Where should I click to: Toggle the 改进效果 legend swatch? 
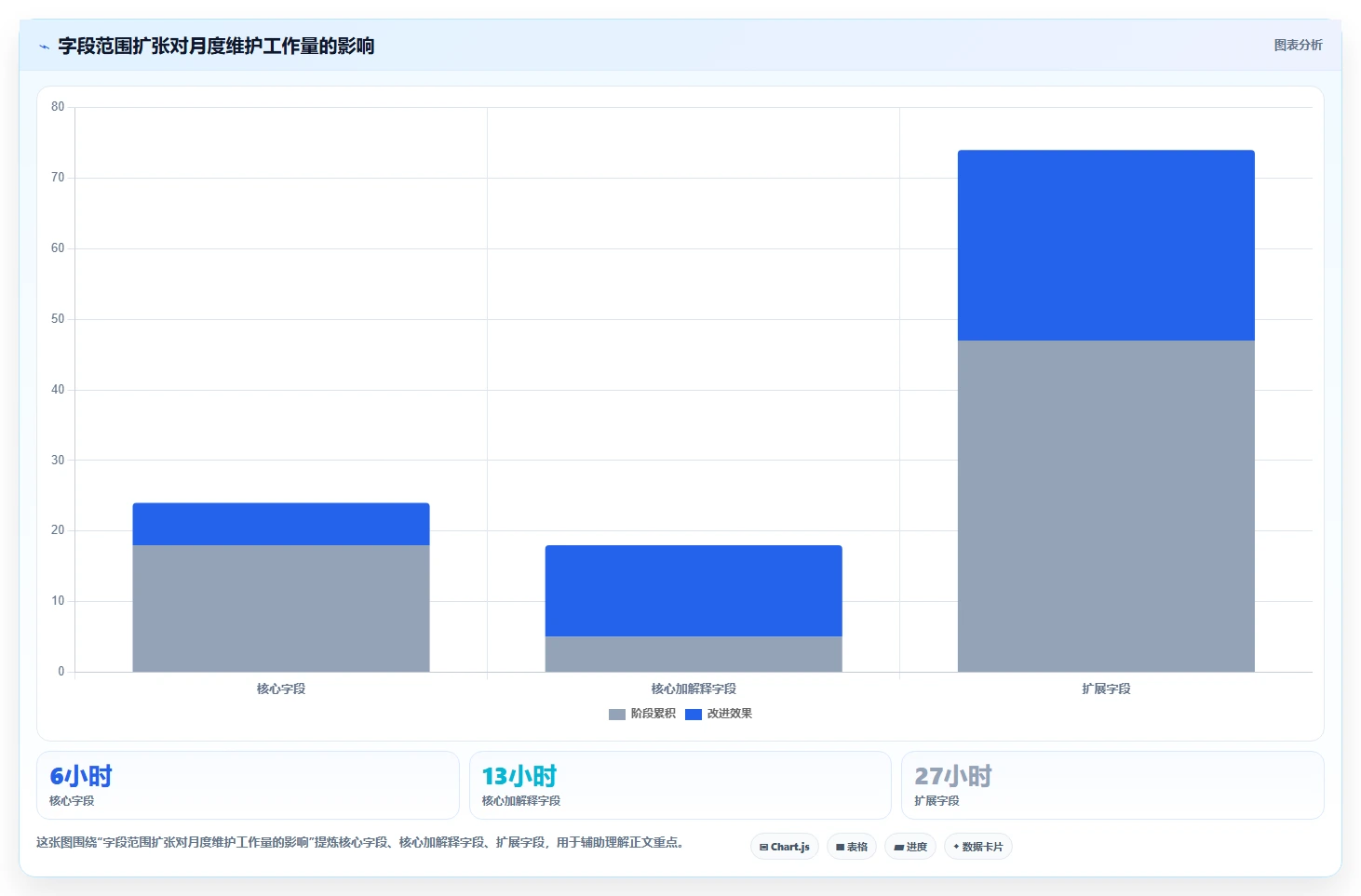click(x=693, y=715)
